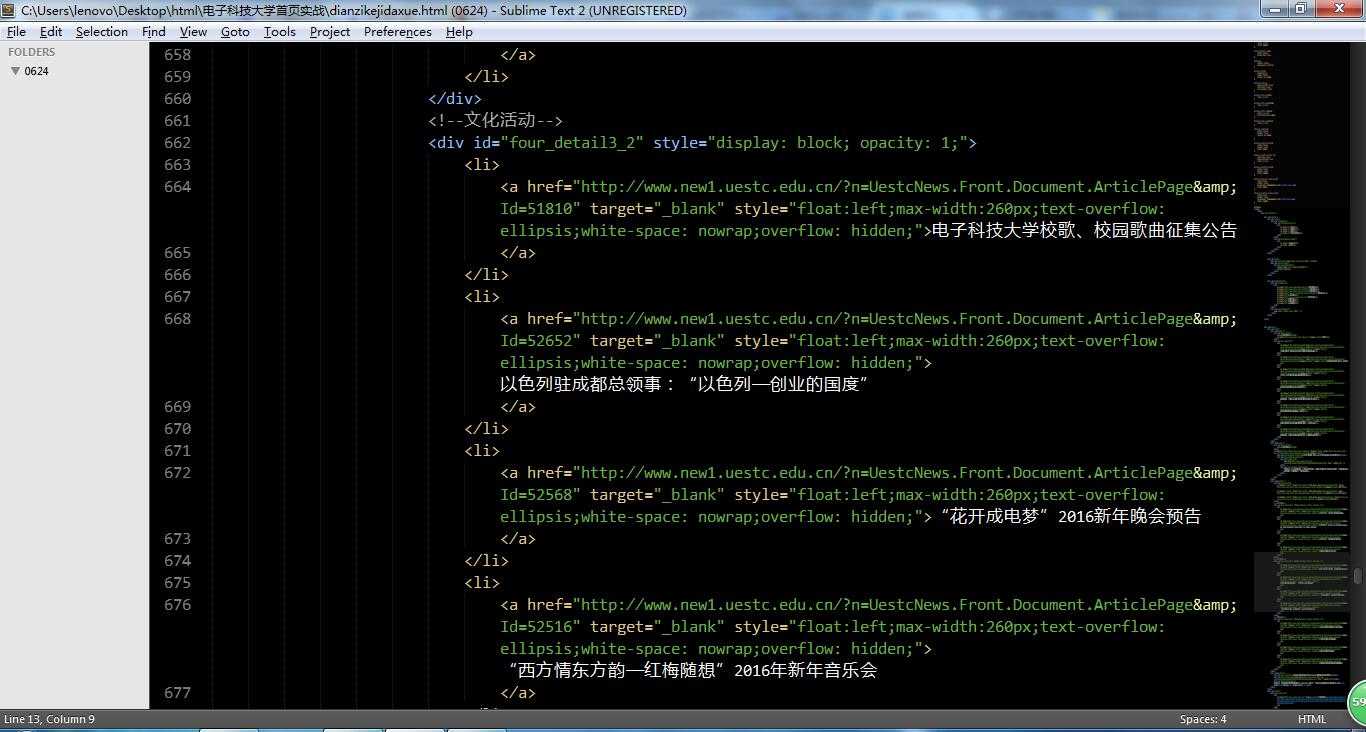Open the Goto menu
The image size is (1366, 732).
(x=235, y=32)
